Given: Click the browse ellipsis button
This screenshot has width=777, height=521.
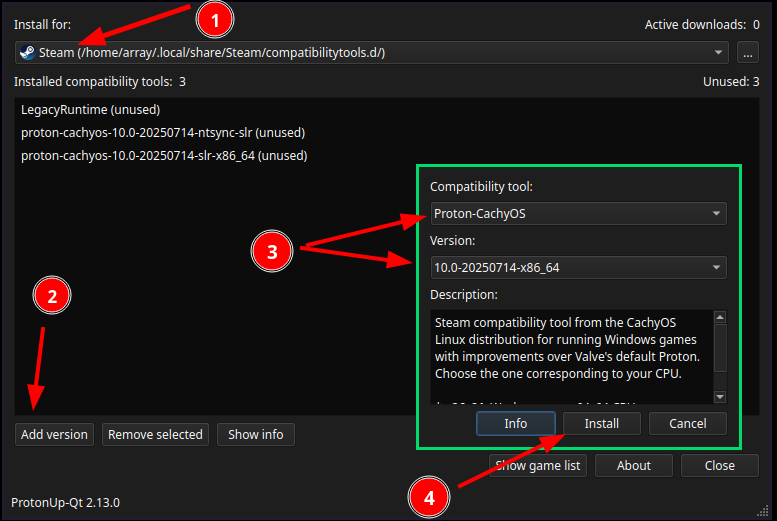Looking at the screenshot, I should pyautogui.click(x=748, y=53).
